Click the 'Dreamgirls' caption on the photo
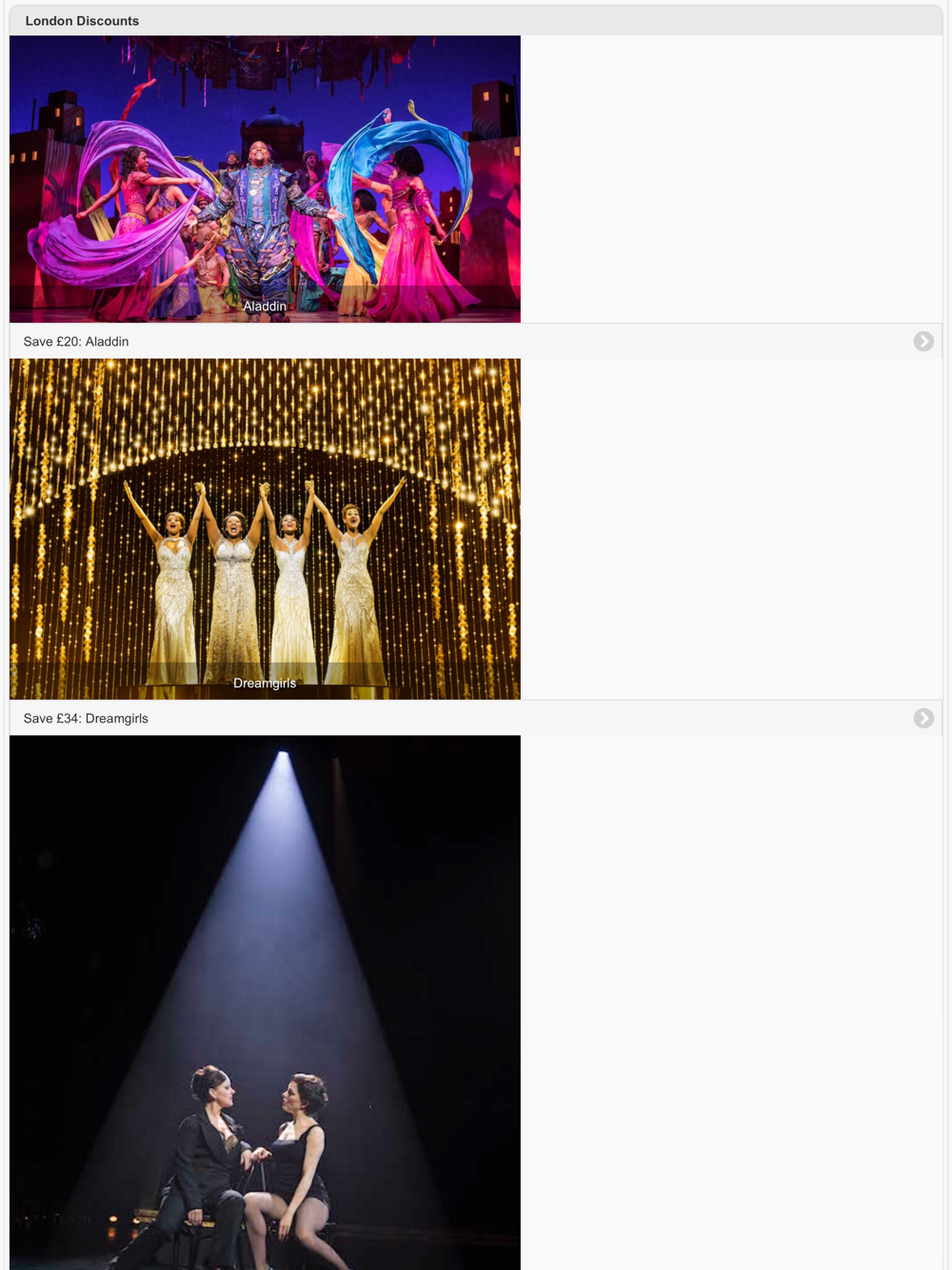This screenshot has width=952, height=1270. tap(265, 683)
